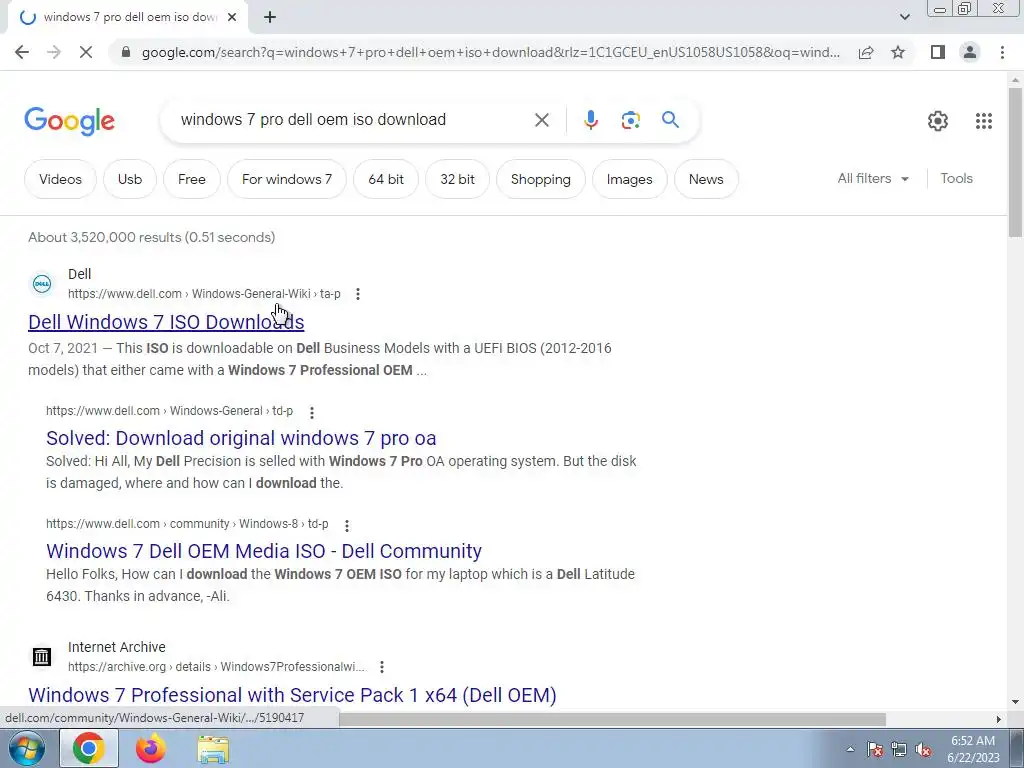Click Dell favicon of first result

[x=42, y=284]
